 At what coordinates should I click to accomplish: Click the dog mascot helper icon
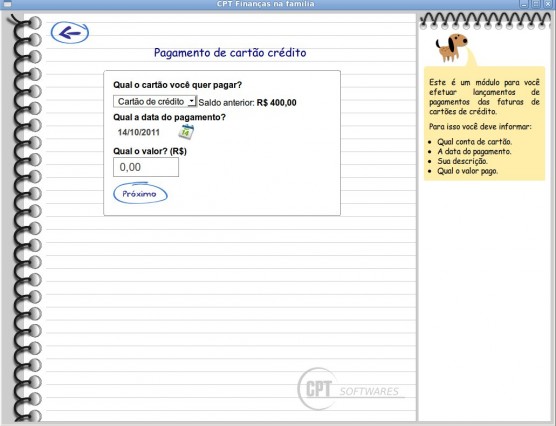pos(451,48)
